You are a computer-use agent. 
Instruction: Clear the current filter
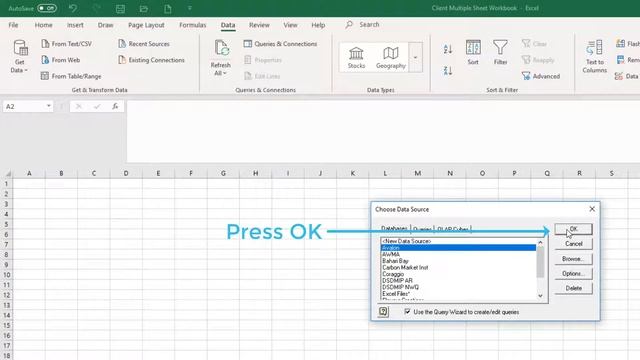coord(534,44)
